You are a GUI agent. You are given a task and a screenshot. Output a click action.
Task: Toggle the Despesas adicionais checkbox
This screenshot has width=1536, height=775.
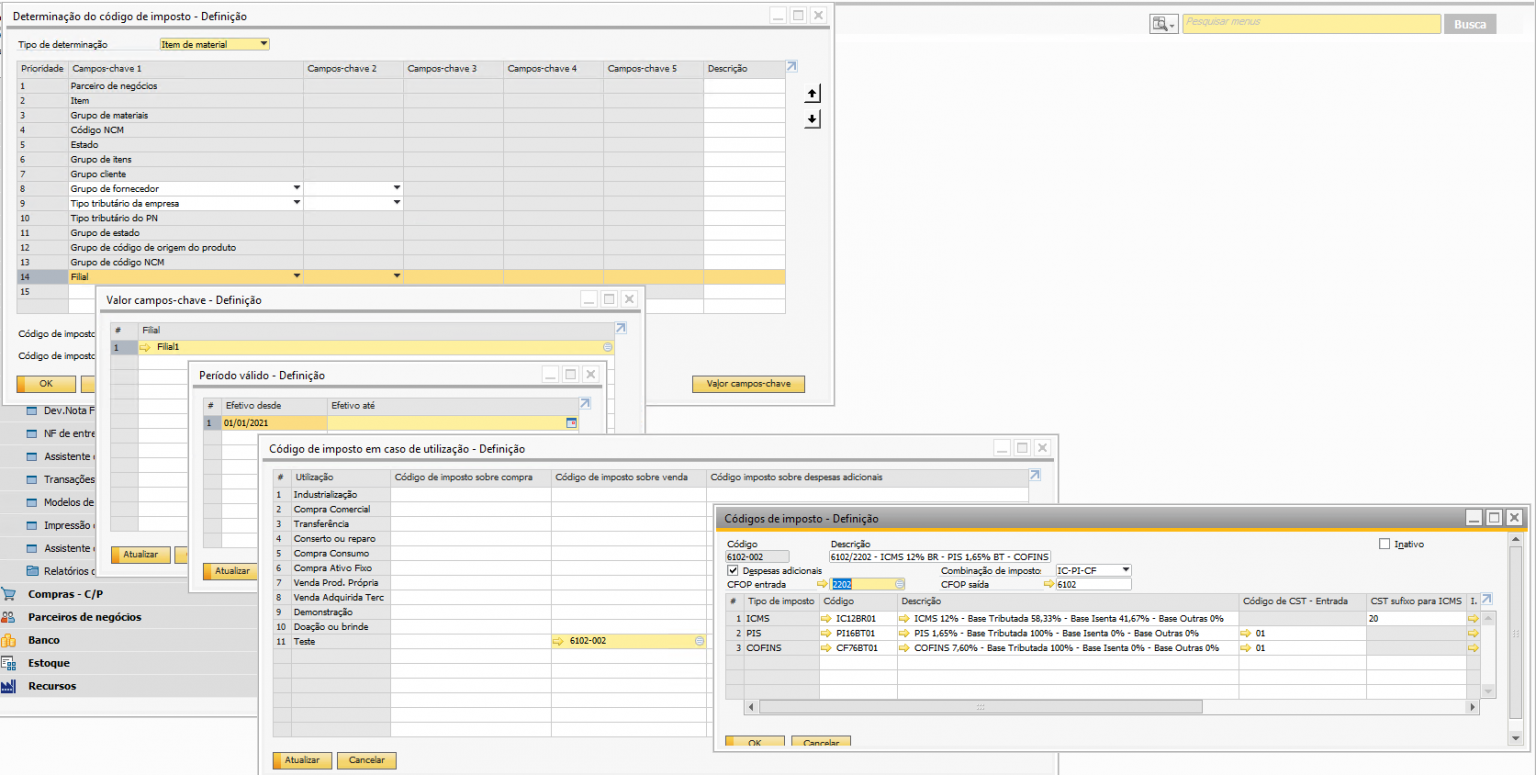click(733, 570)
